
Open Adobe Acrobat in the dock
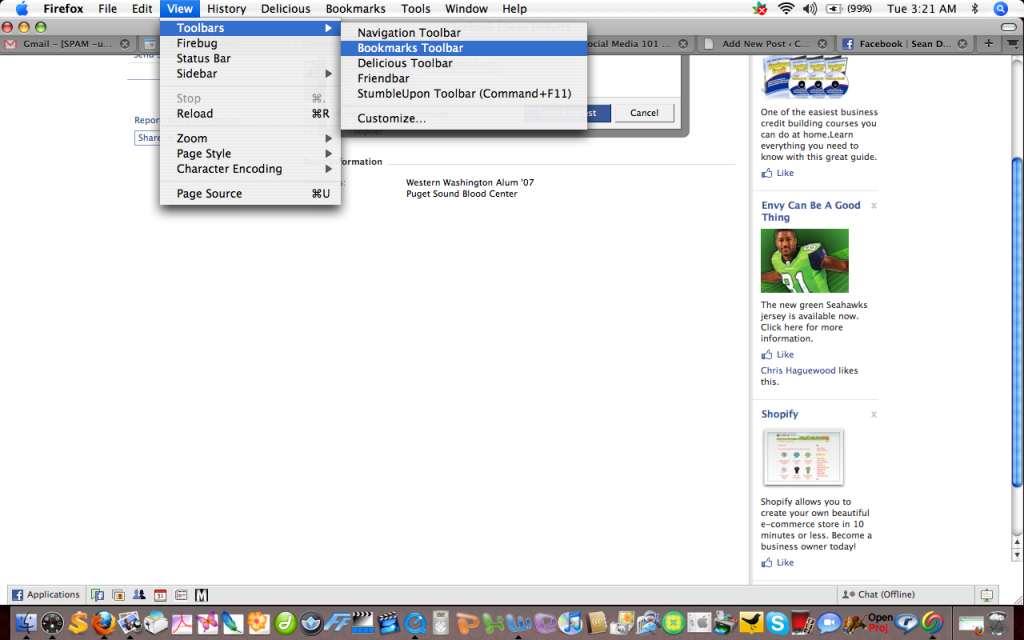182,624
